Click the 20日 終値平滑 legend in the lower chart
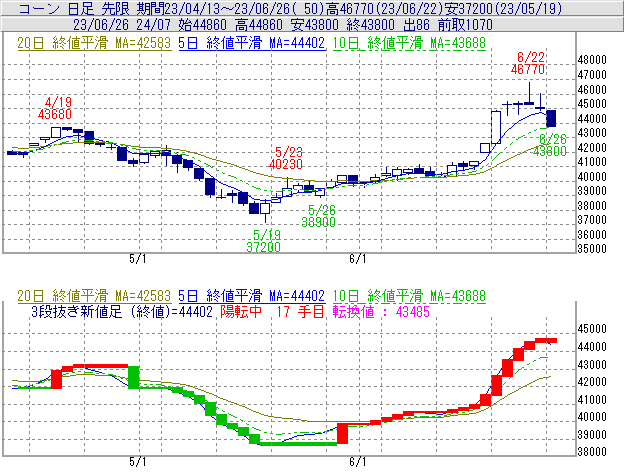Screen dimensions: 624x475 (94, 296)
